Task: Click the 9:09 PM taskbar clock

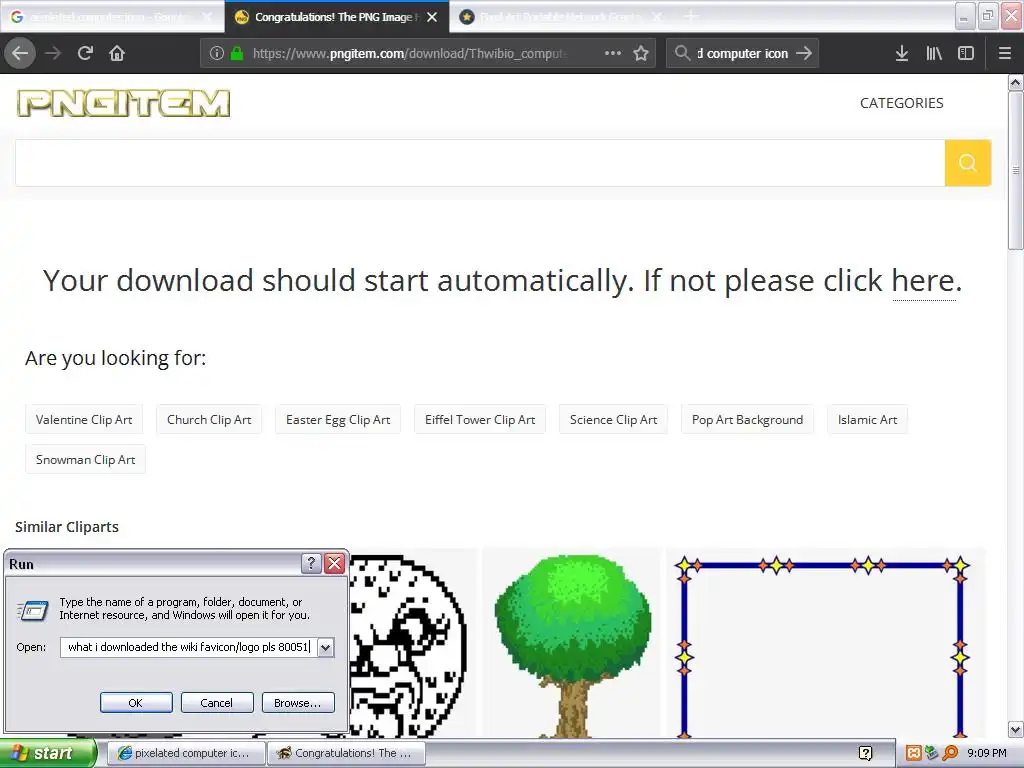Action: pos(987,753)
